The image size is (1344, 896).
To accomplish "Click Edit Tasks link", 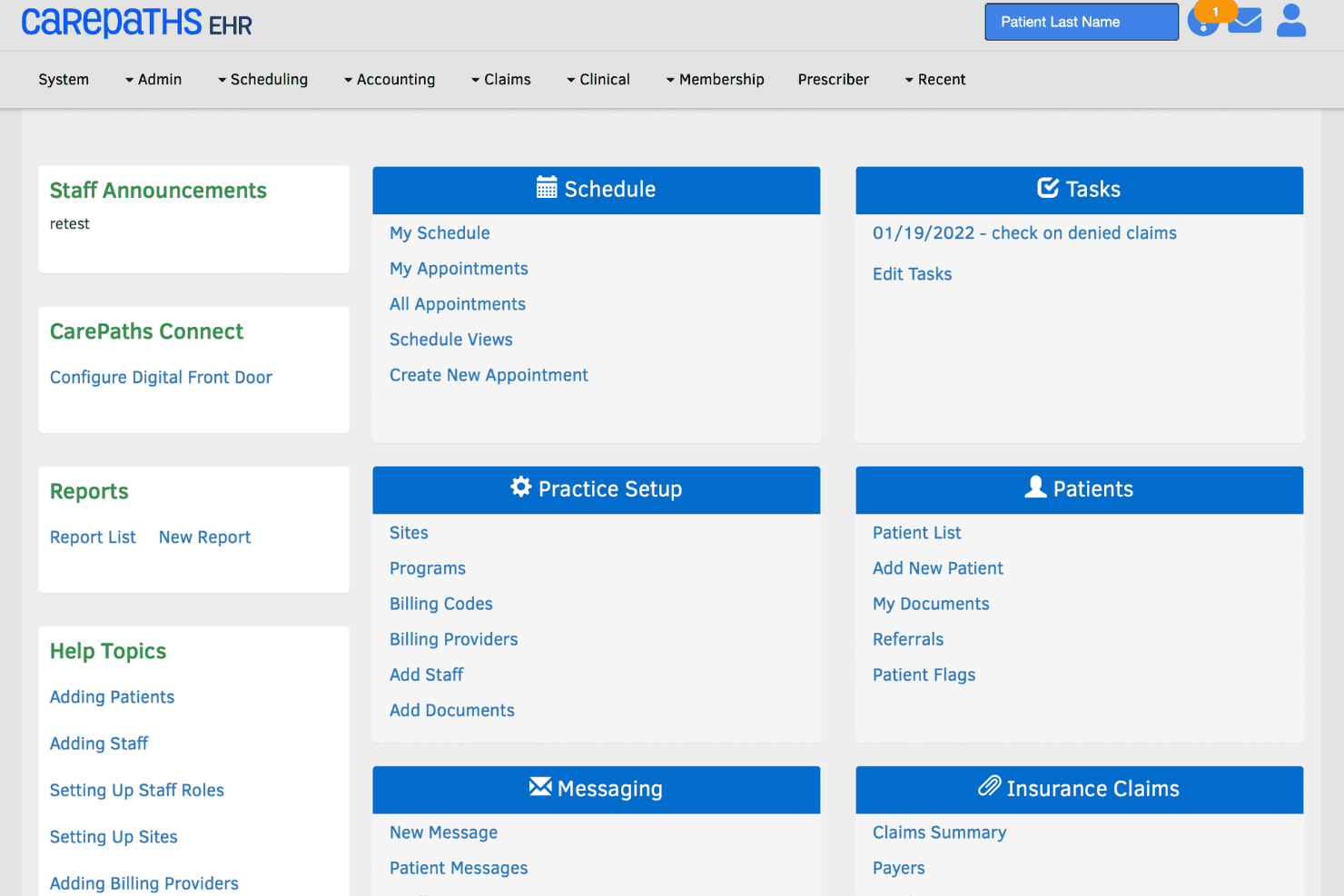I will 912,274.
